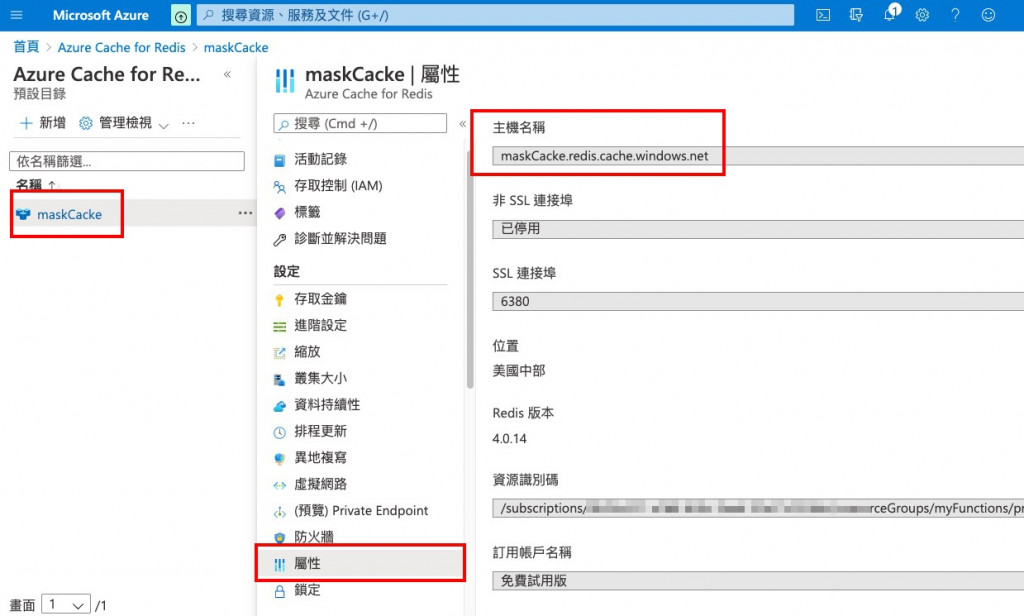Open Cloud Shell from the top bar

823,15
